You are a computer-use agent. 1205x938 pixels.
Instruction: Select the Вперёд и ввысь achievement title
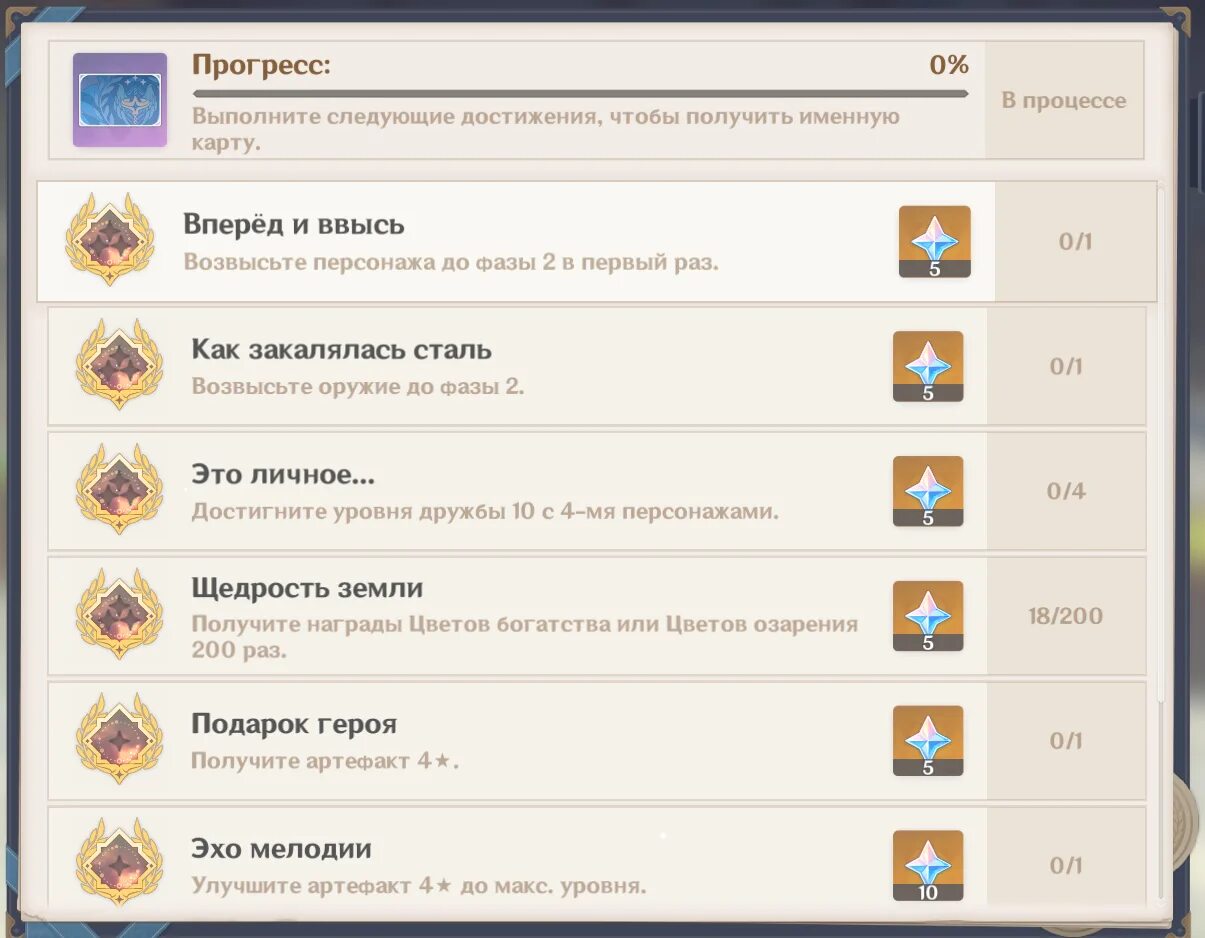coord(294,224)
